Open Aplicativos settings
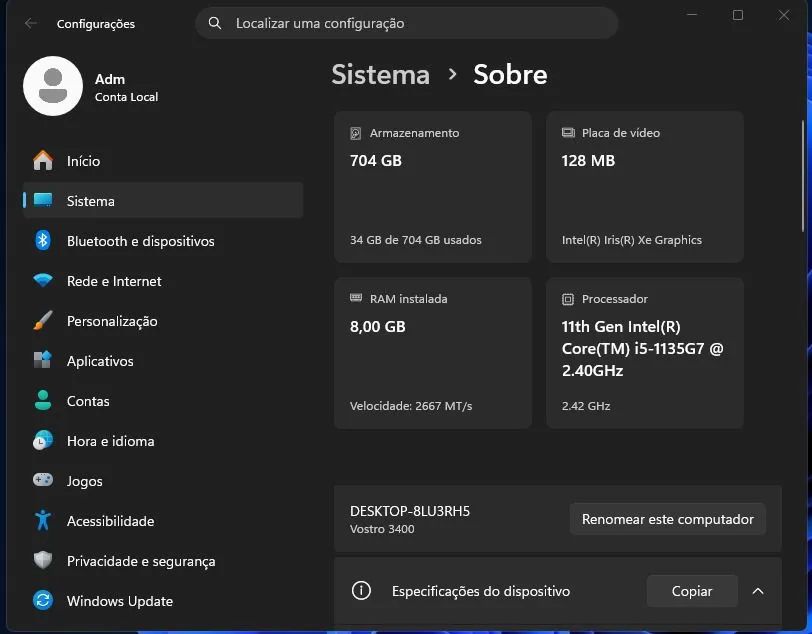This screenshot has width=812, height=634. pos(163,361)
